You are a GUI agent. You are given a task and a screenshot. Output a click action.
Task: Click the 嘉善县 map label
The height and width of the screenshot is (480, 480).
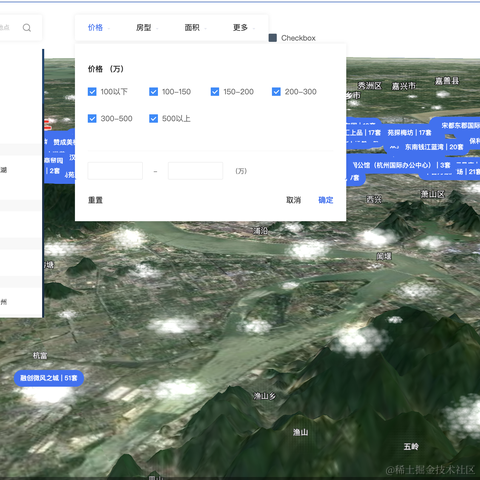(x=447, y=81)
